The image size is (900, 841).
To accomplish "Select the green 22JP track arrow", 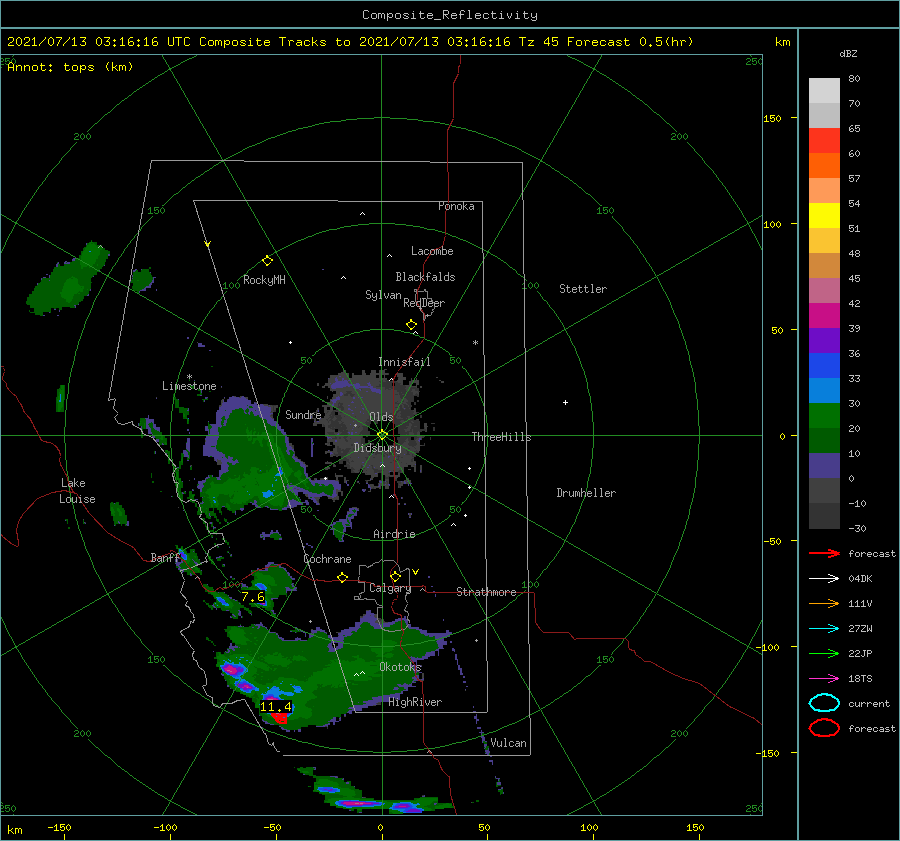I will click(824, 653).
